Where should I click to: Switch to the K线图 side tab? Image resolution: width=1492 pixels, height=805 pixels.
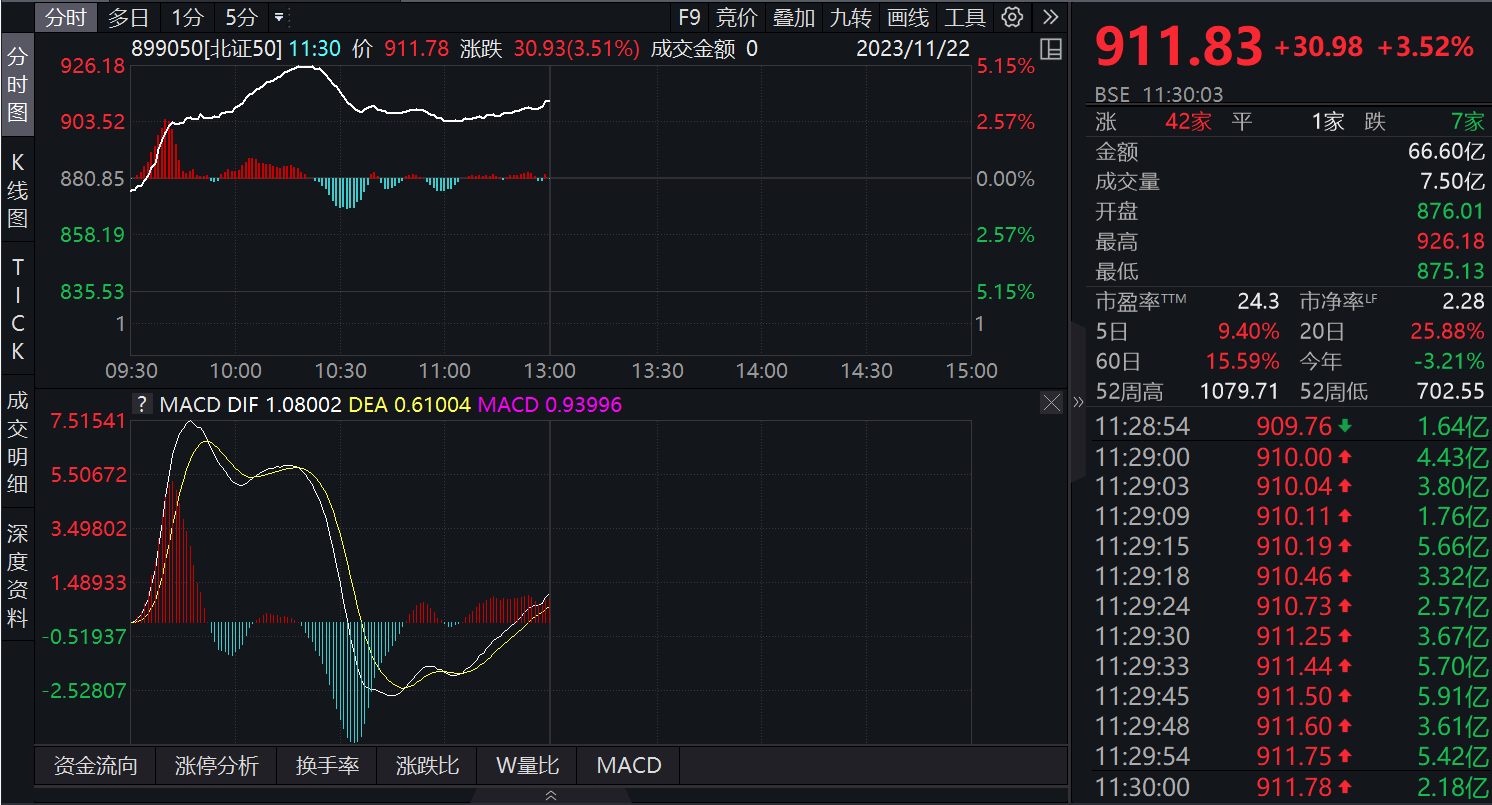click(x=18, y=190)
